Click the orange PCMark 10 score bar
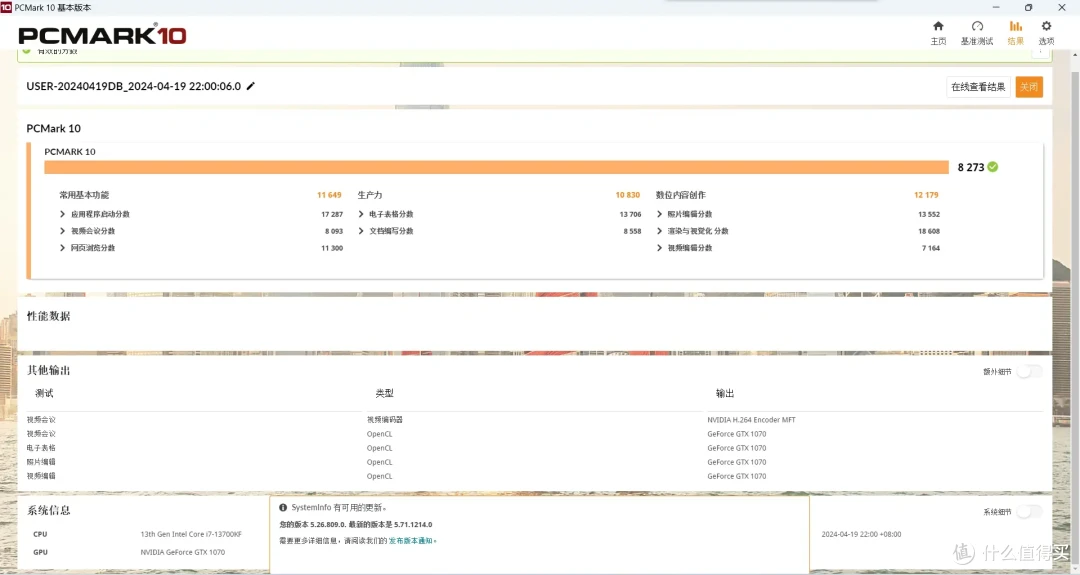Image resolution: width=1080 pixels, height=575 pixels. click(x=496, y=167)
